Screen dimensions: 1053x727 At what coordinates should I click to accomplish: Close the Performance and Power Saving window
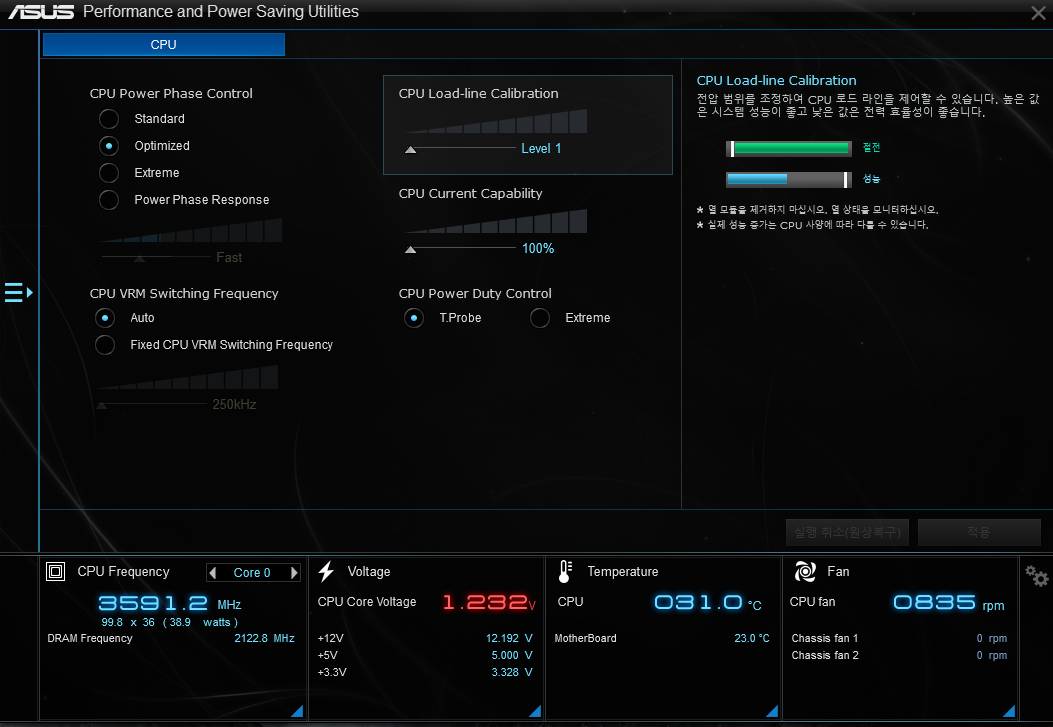1038,13
